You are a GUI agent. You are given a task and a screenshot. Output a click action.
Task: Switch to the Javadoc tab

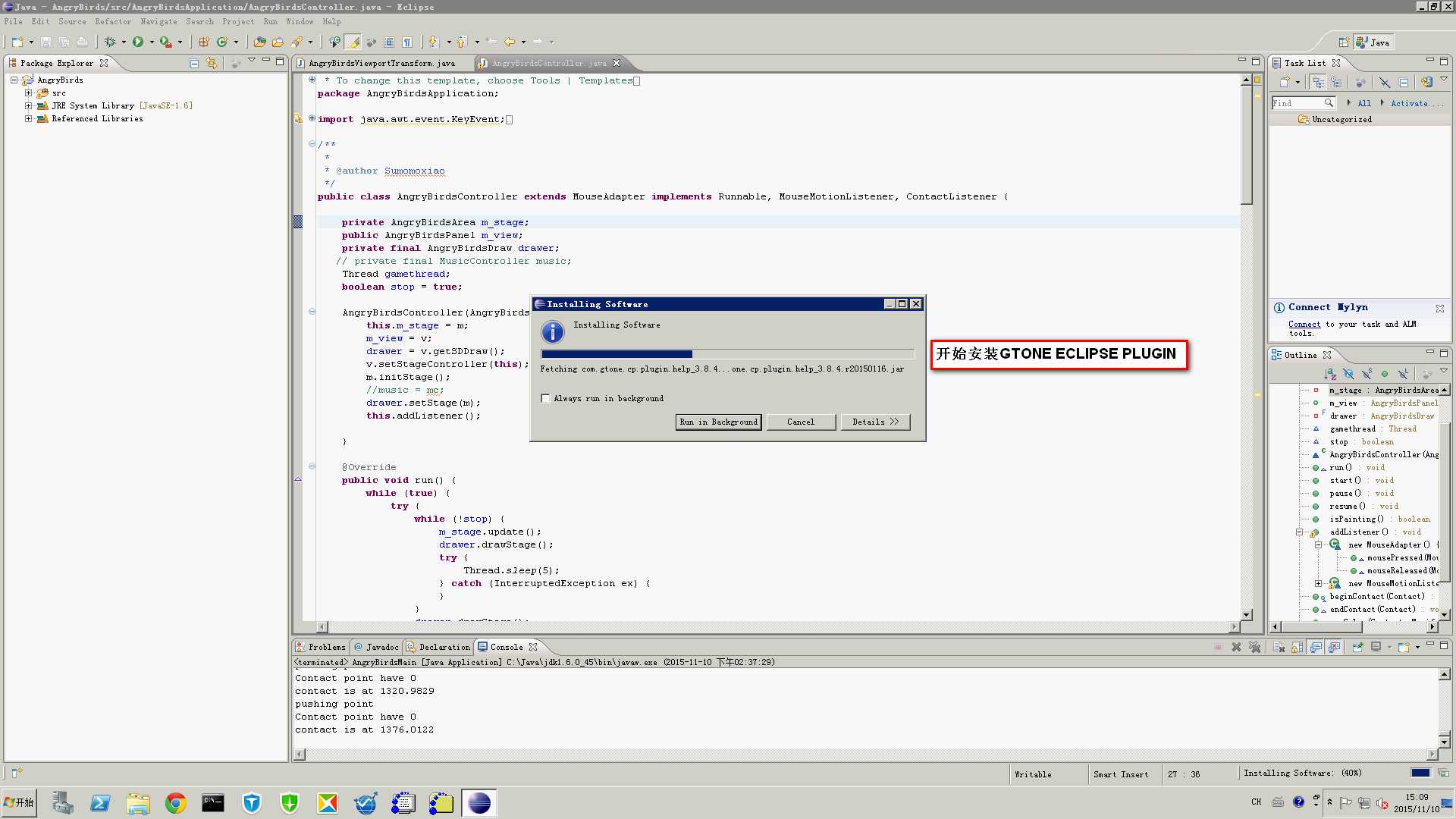[376, 647]
